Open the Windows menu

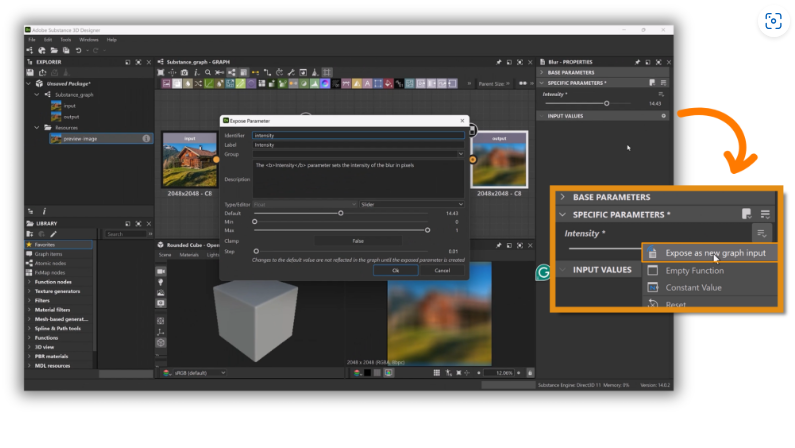tap(89, 40)
